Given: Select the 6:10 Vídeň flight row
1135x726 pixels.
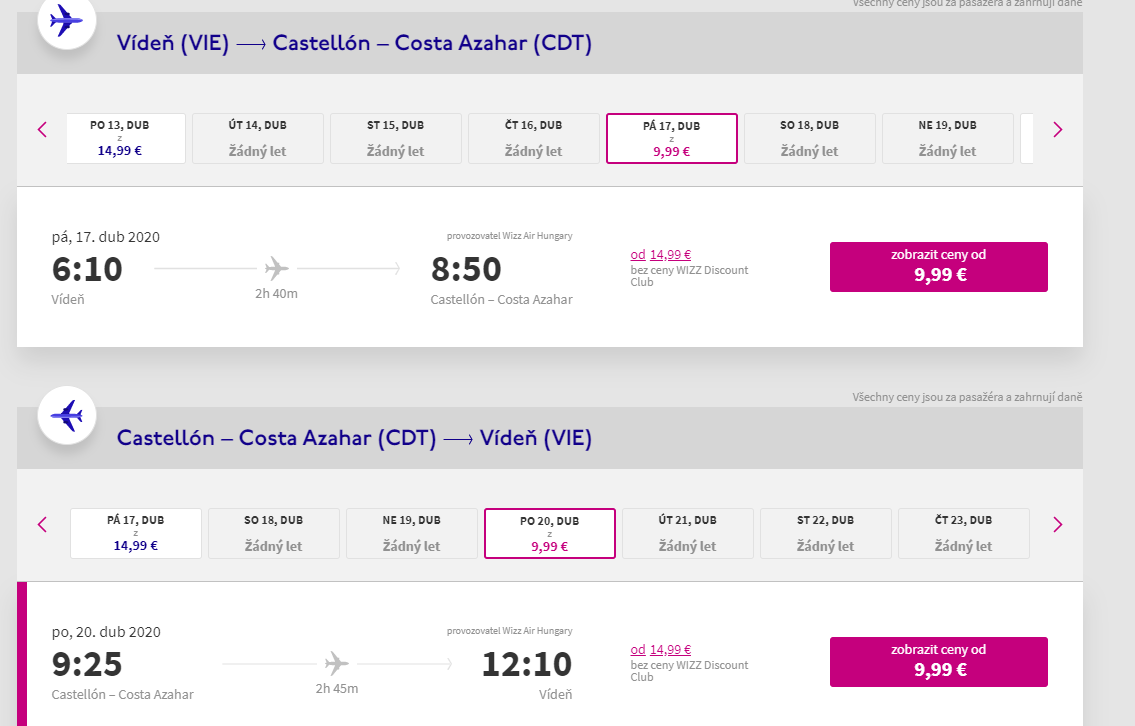Looking at the screenshot, I should click(x=550, y=267).
